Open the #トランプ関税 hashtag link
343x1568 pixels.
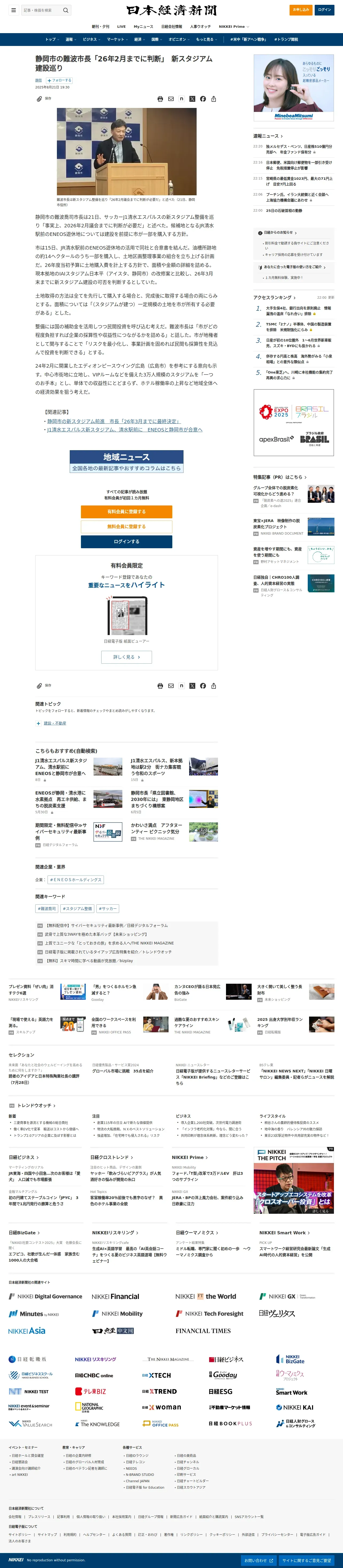286,40
